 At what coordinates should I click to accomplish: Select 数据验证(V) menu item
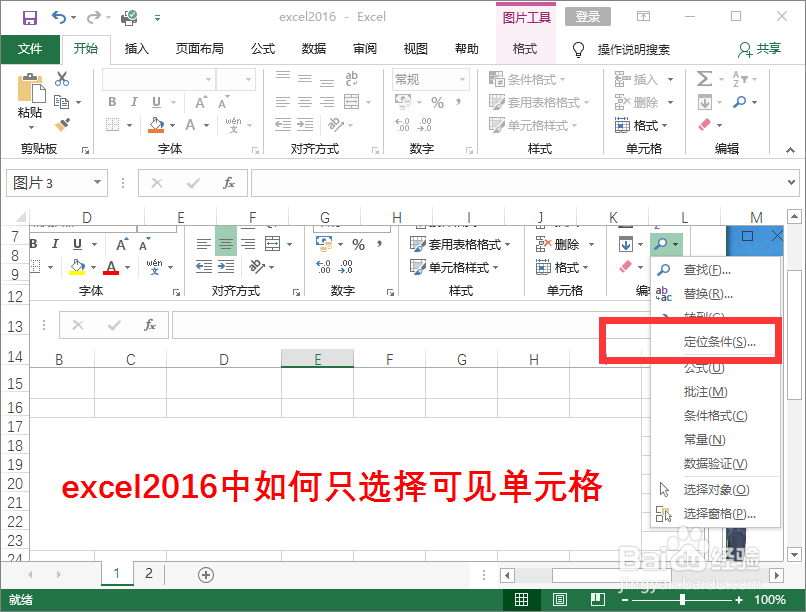(716, 464)
